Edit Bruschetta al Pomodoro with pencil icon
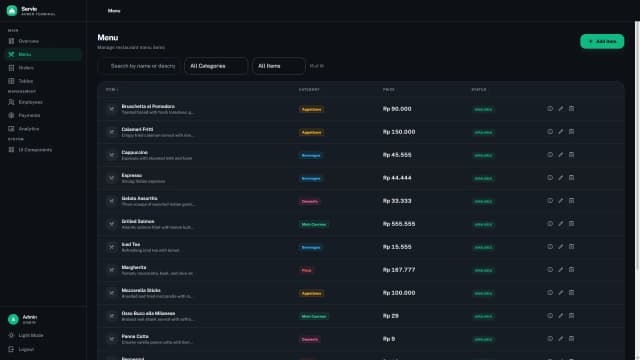This screenshot has width=640, height=360. point(560,109)
